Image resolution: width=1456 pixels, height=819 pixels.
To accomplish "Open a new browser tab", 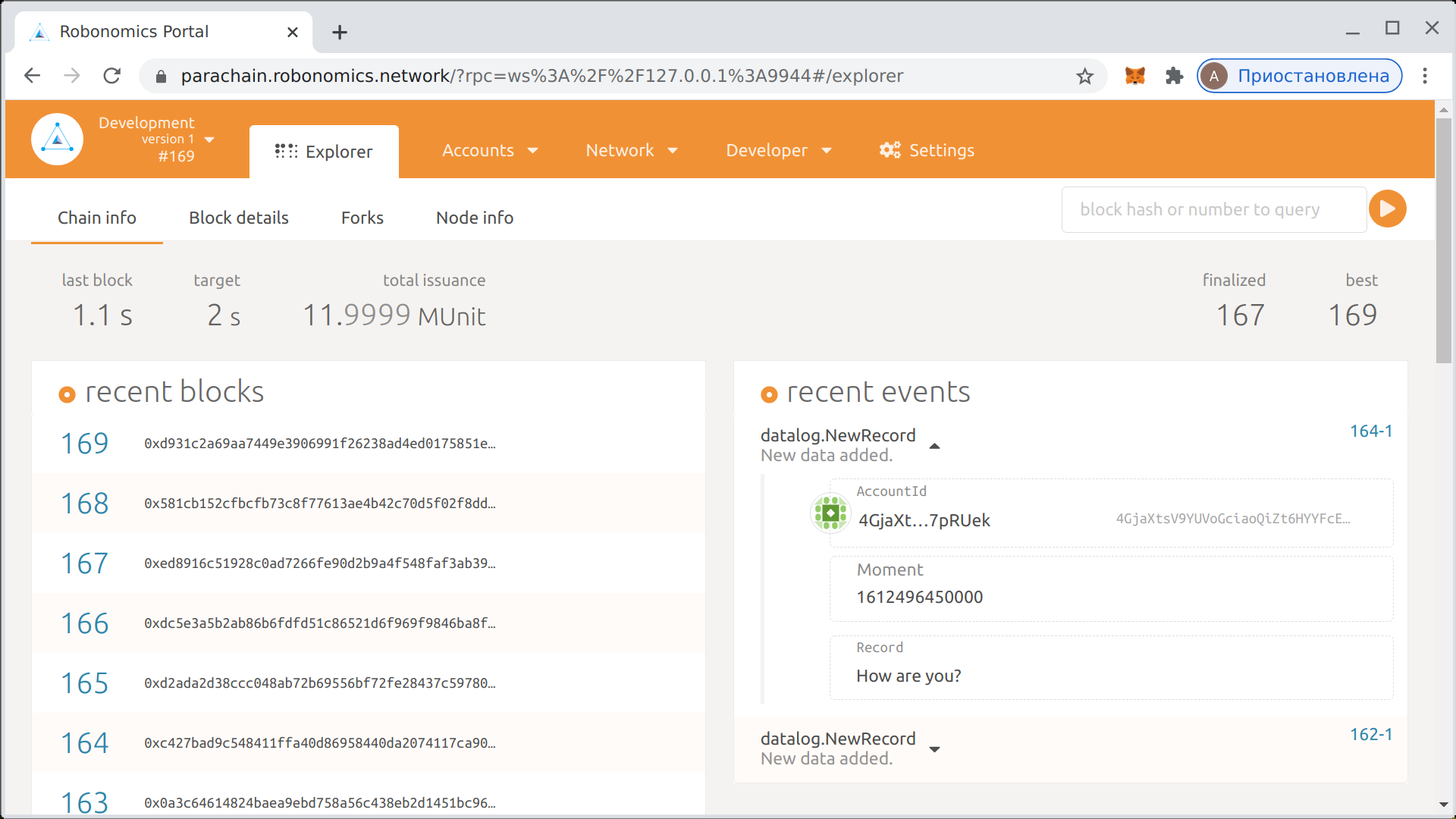I will (x=340, y=32).
